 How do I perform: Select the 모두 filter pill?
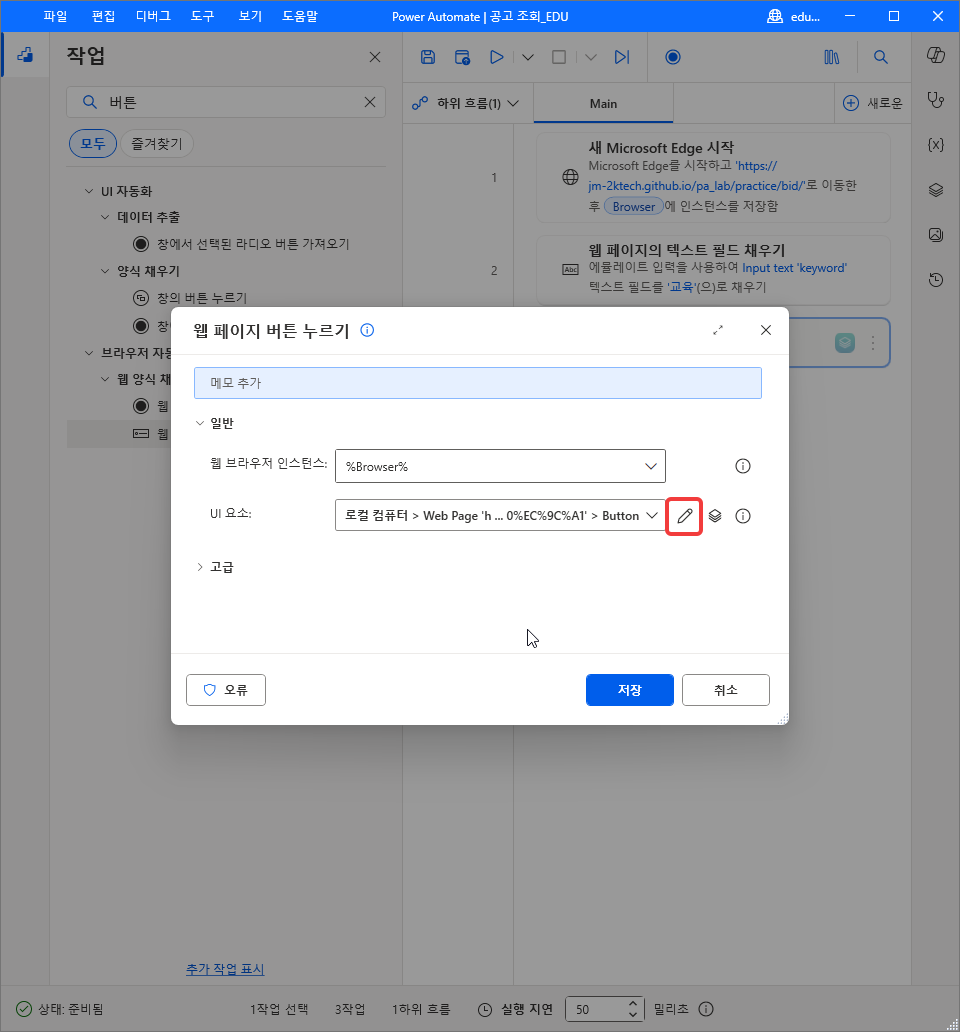93,143
